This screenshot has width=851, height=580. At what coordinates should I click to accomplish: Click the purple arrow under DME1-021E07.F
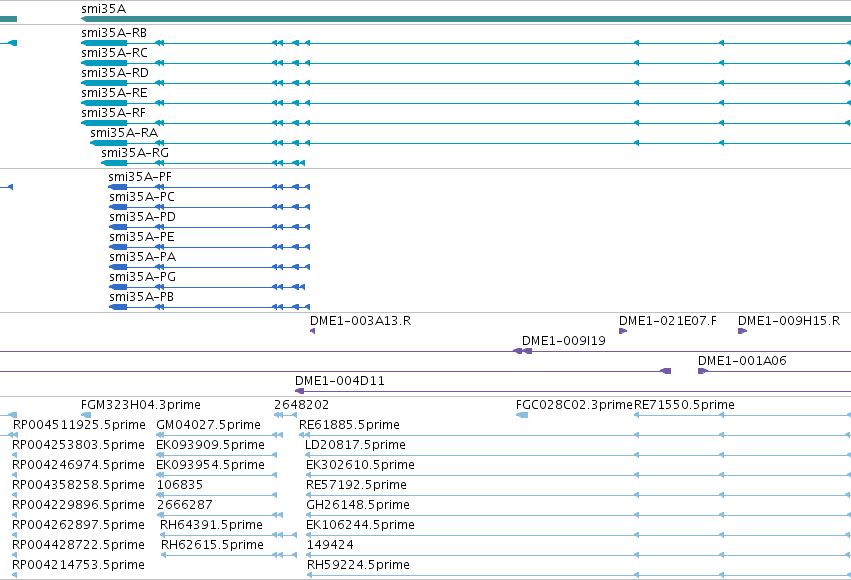click(x=623, y=331)
